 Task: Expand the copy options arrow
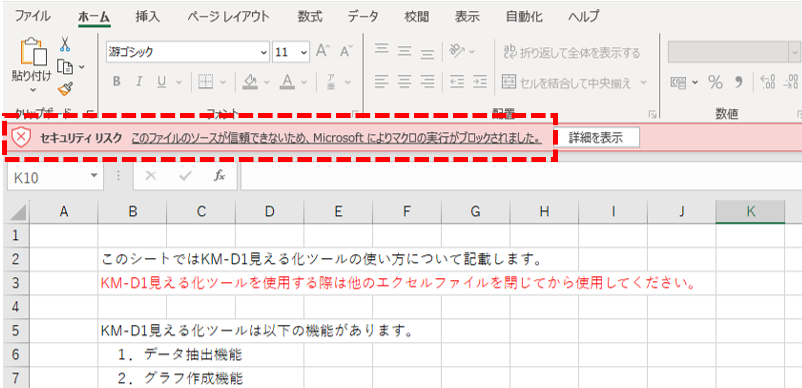click(x=82, y=66)
